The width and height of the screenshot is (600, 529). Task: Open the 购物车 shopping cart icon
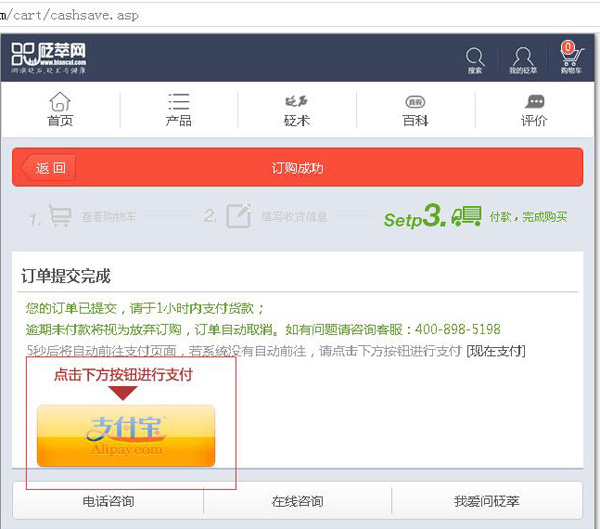(x=569, y=58)
